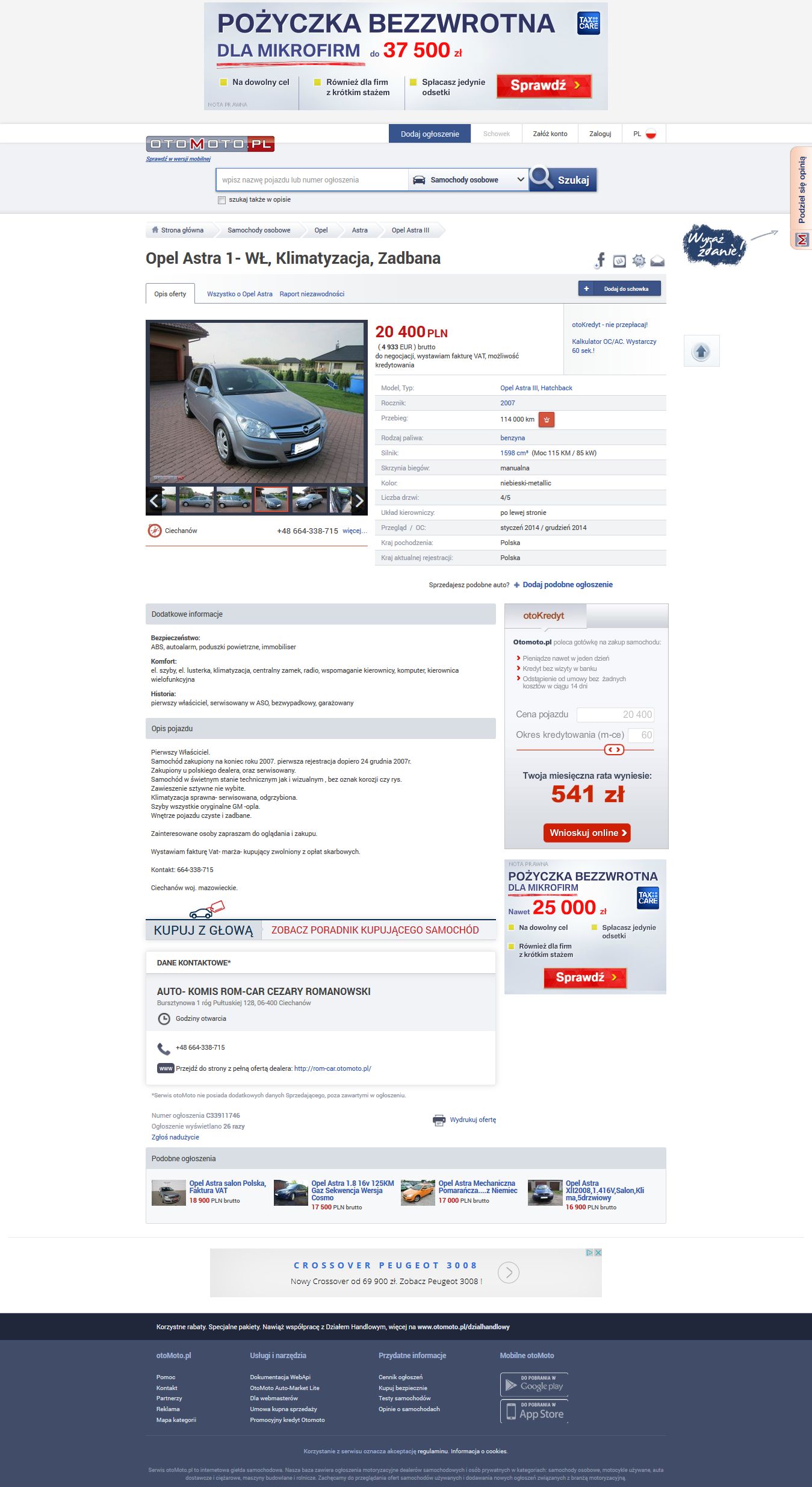Open the Kalkulator OC/AC link
This screenshot has height=1487, width=812.
click(614, 346)
